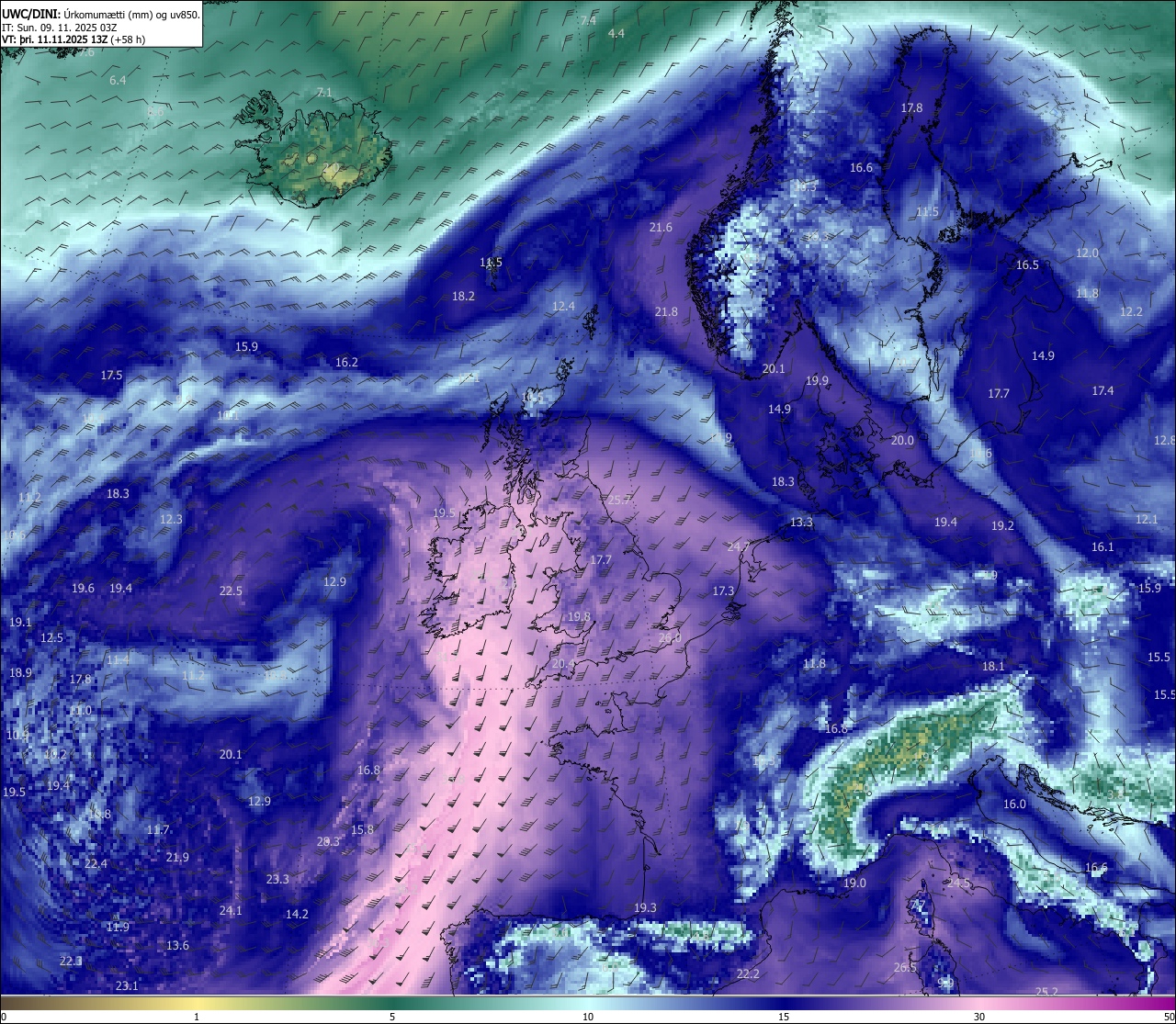Select the 16.2 value in the Atlantic
This screenshot has width=1176, height=1024.
pyautogui.click(x=346, y=363)
